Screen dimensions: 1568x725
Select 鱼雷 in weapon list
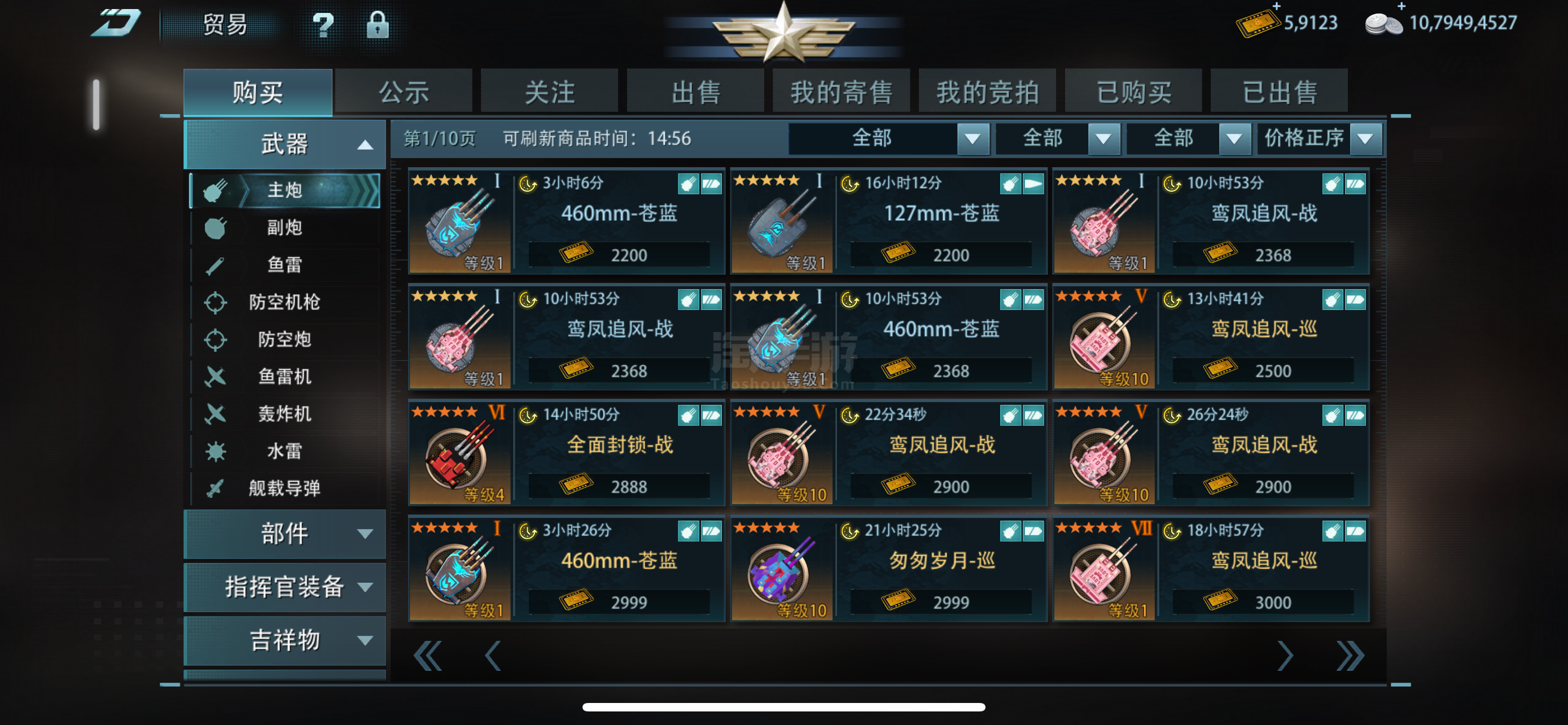[x=285, y=265]
